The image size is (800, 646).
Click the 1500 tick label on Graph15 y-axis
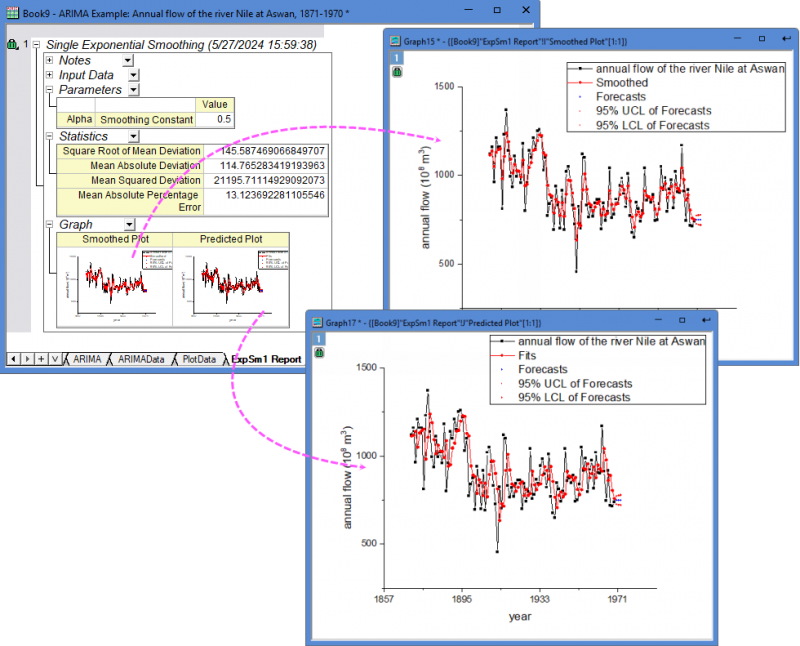(x=444, y=86)
